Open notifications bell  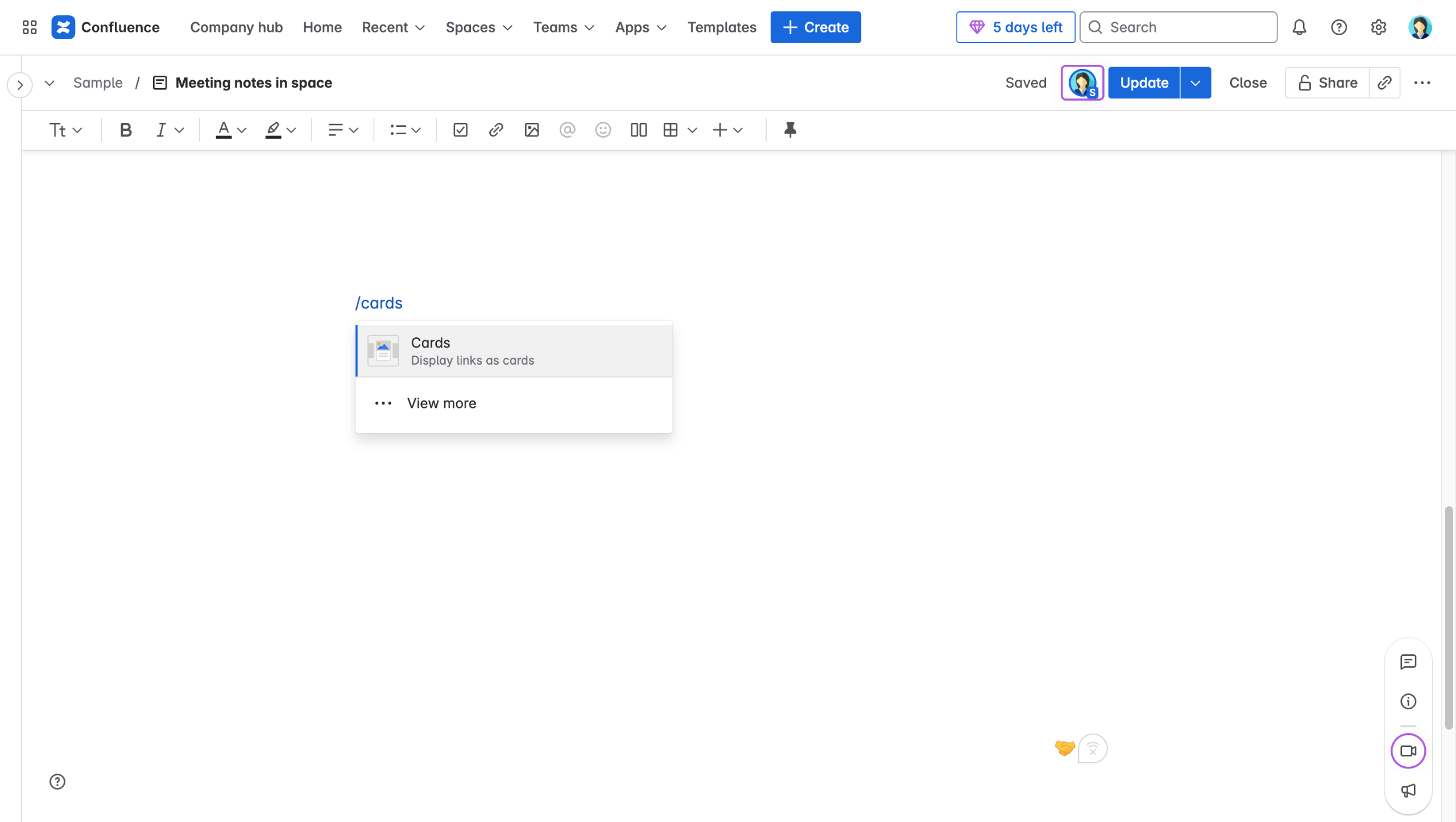[1299, 27]
